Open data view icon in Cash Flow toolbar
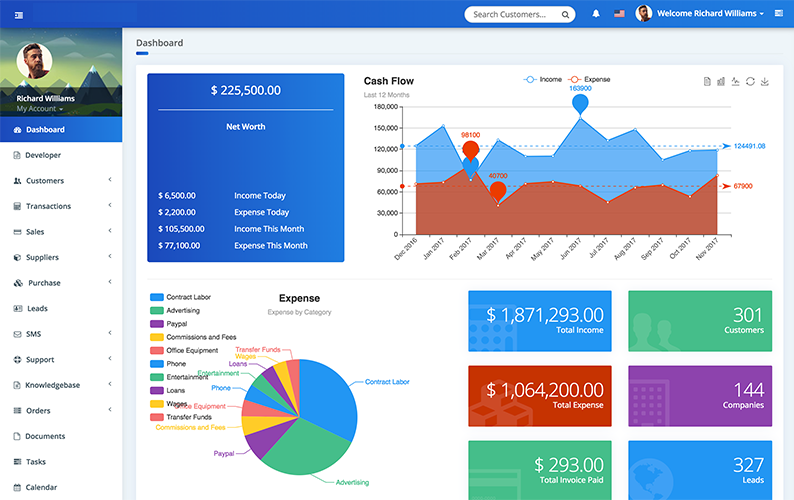The image size is (794, 500). [x=707, y=82]
